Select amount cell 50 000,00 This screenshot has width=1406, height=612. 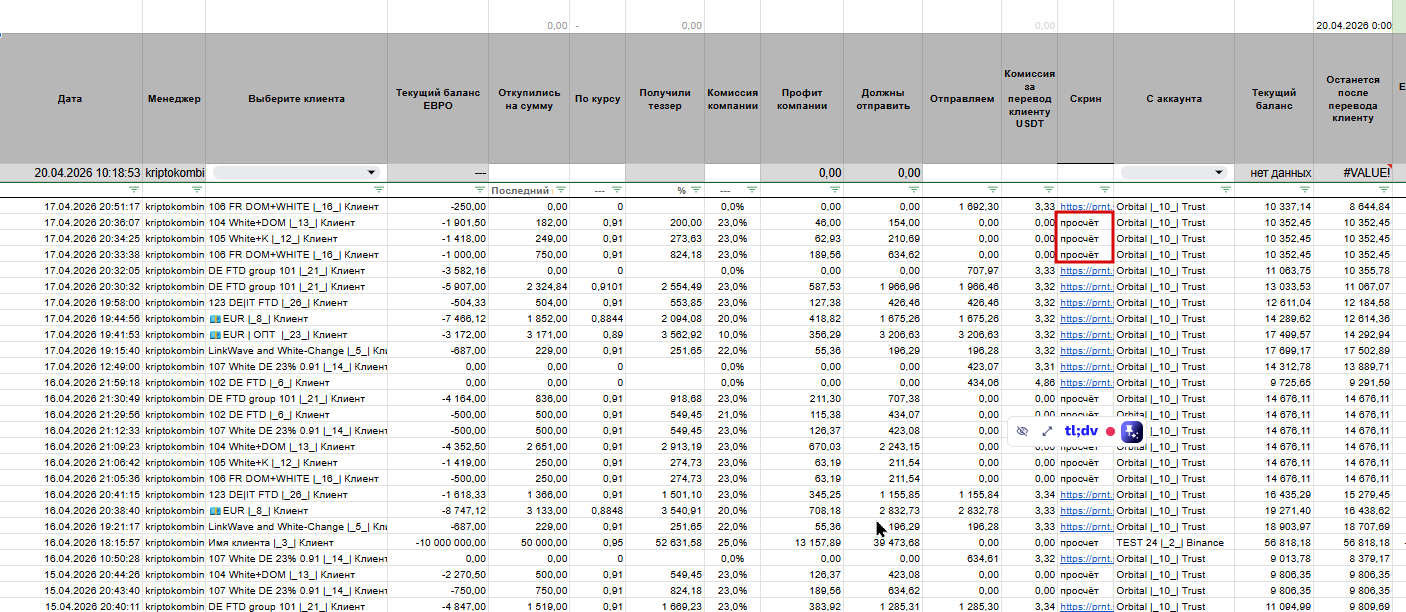pos(530,542)
